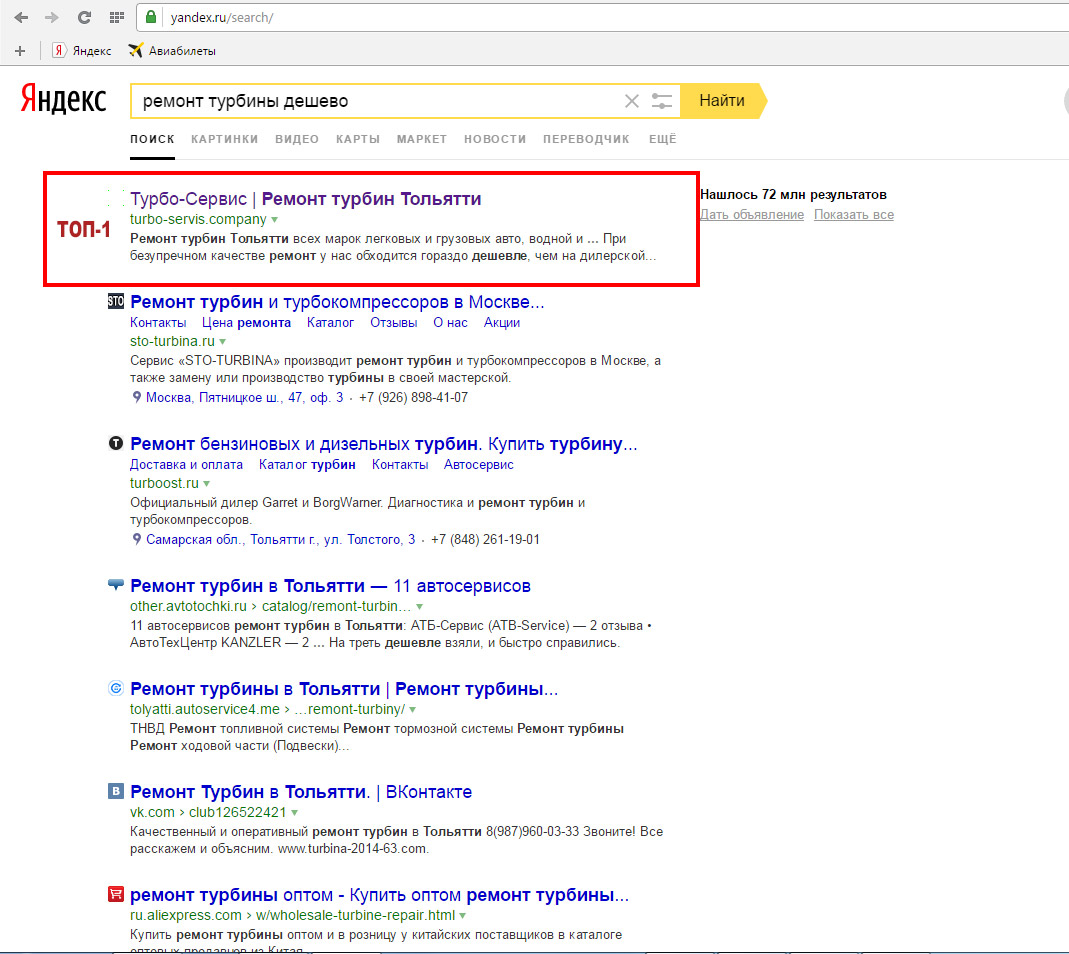Open Ремонт Турбин в Тольятти ВКонтакте result
1069x954 pixels.
(x=301, y=792)
